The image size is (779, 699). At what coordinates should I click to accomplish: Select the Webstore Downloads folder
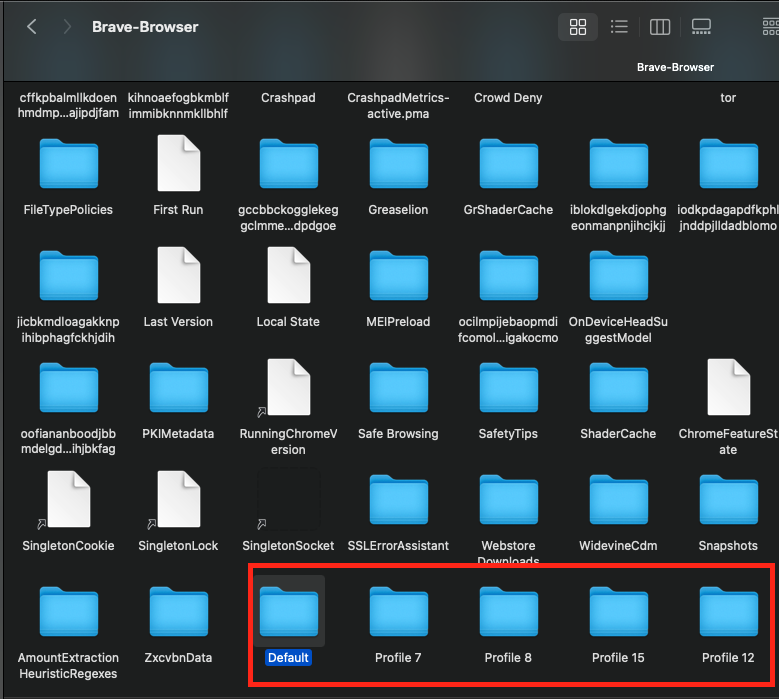point(508,500)
